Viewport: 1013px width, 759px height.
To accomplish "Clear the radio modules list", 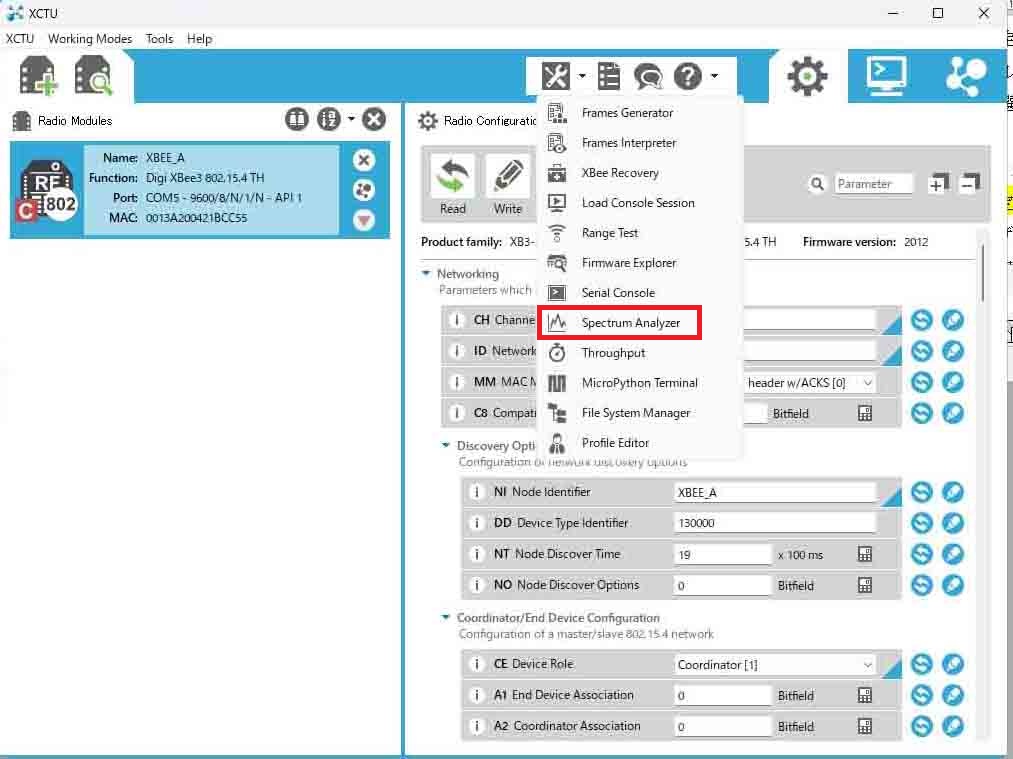I will coord(374,120).
